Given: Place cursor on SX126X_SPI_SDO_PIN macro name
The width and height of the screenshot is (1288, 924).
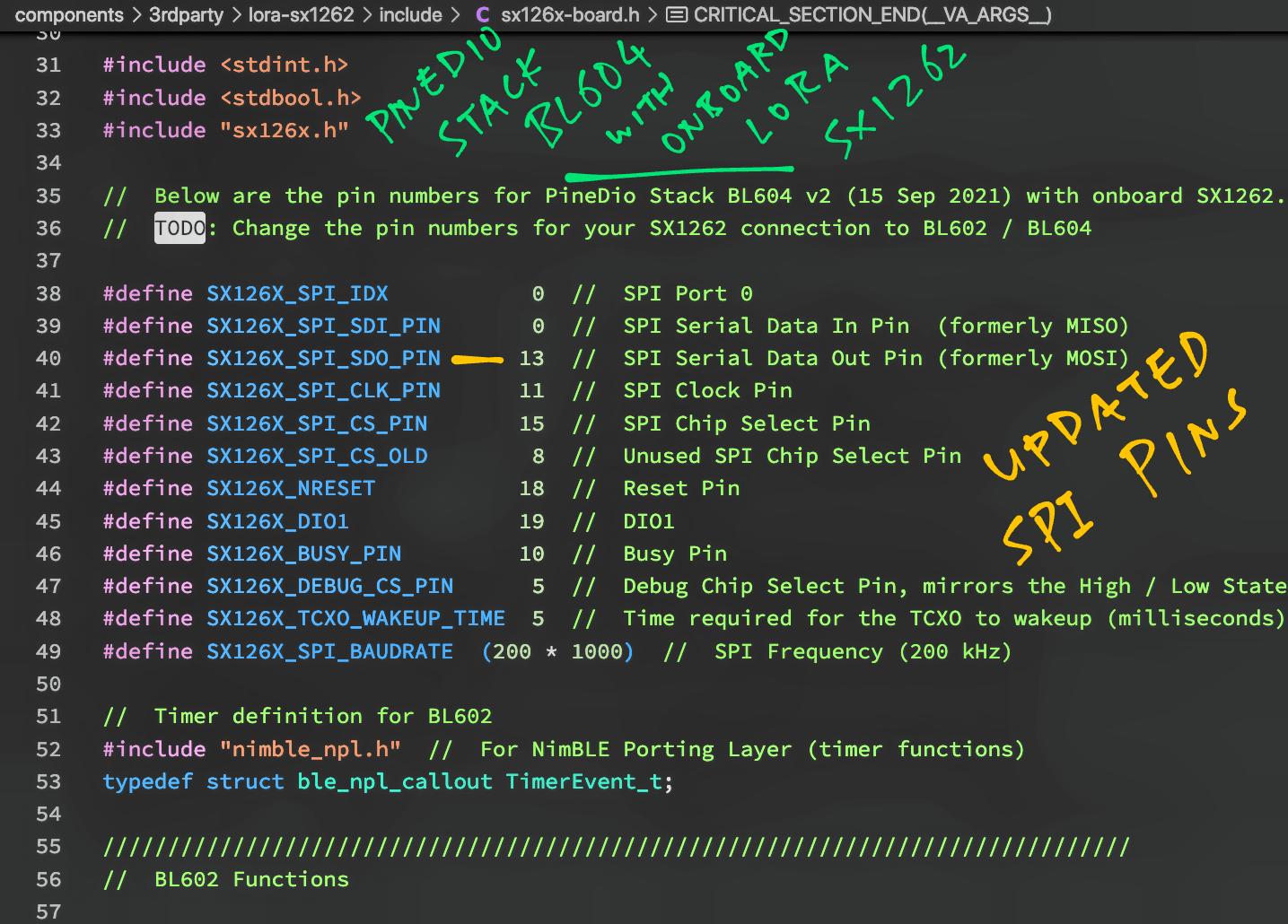Looking at the screenshot, I should 323,358.
